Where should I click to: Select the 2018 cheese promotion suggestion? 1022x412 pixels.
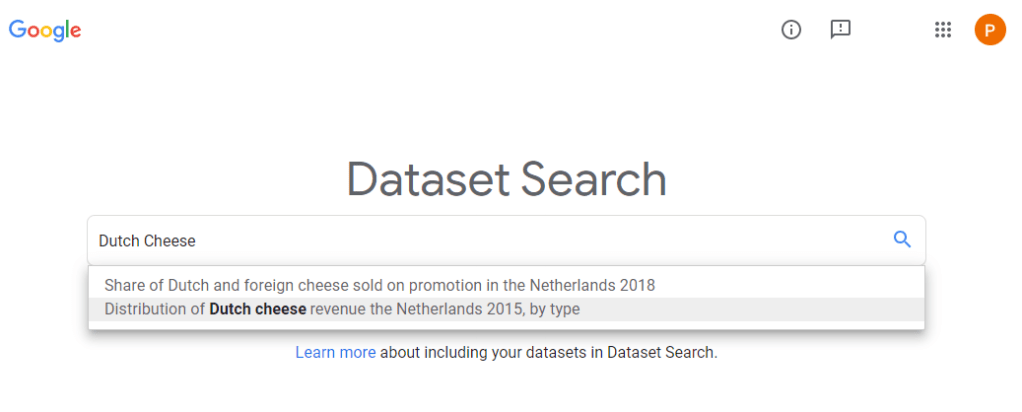[379, 285]
